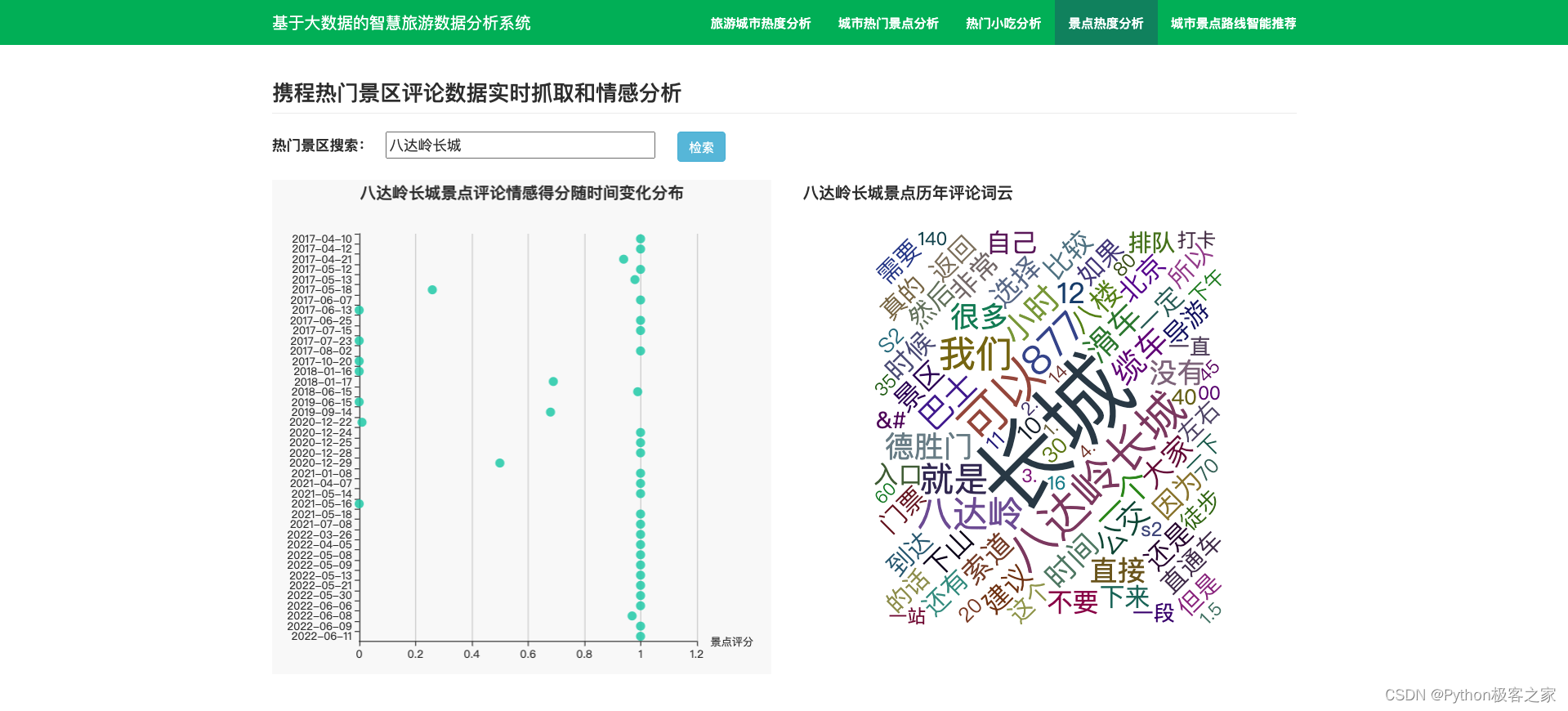This screenshot has height=711, width=1568.
Task: Click page heading 携程热门景区评论数据实时抓取和情感分析
Action: click(477, 93)
